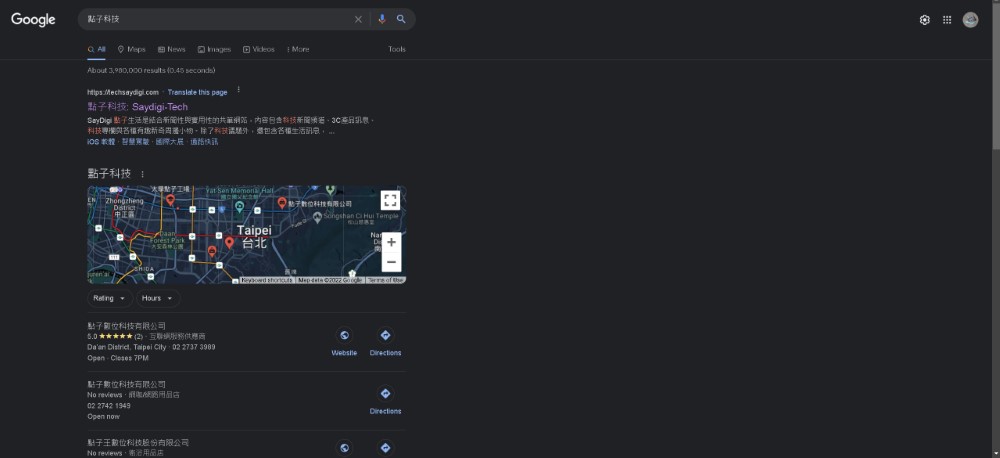1000x458 pixels.
Task: Open the More search categories menu
Action: pos(297,49)
